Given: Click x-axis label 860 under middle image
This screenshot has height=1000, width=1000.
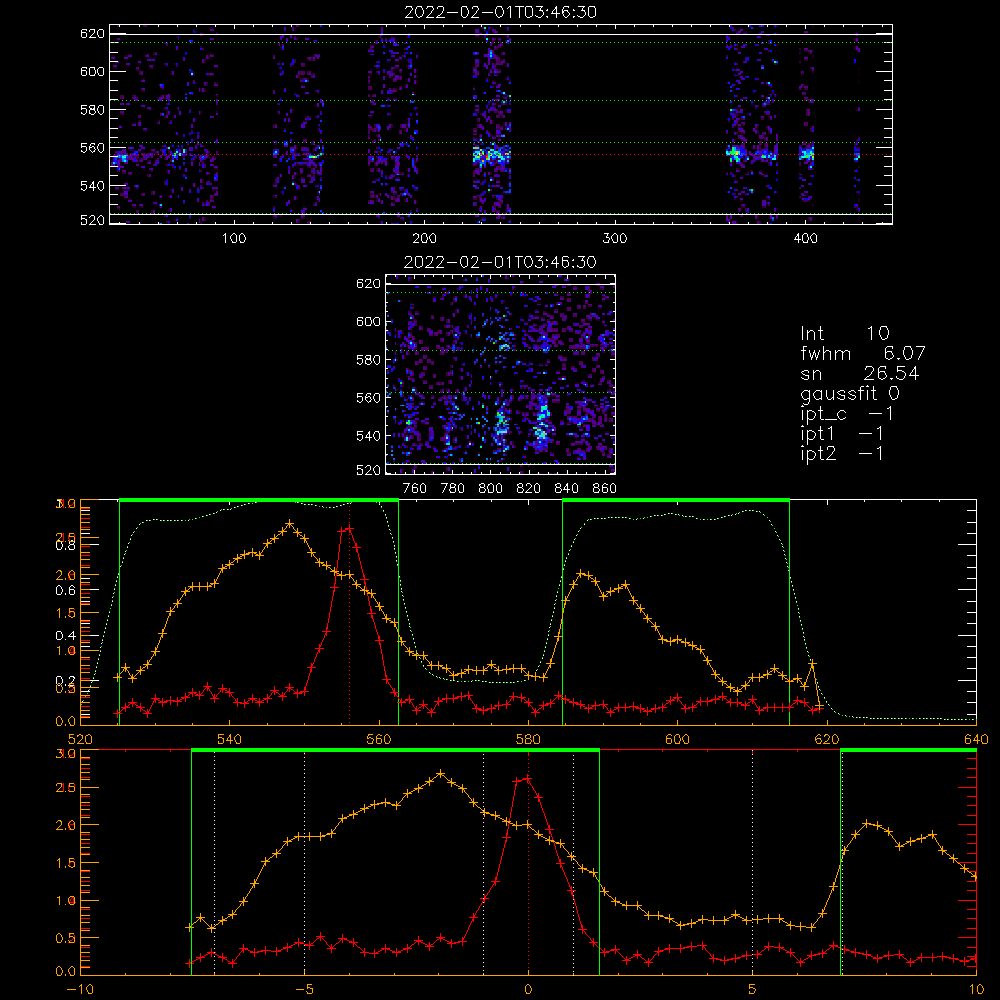Looking at the screenshot, I should pos(605,489).
